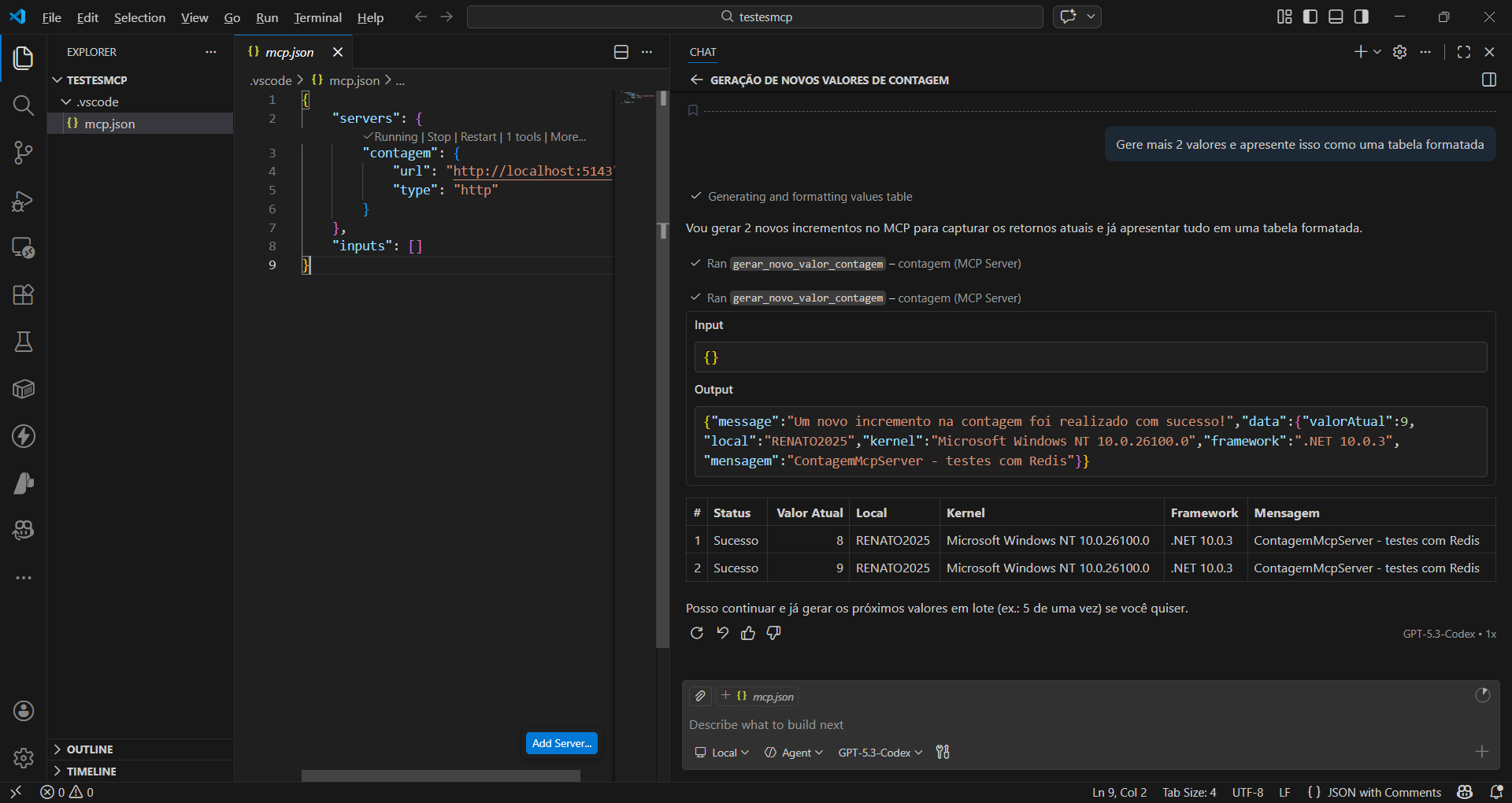The height and width of the screenshot is (803, 1512).
Task: Open the Local session target dropdown
Action: point(721,753)
